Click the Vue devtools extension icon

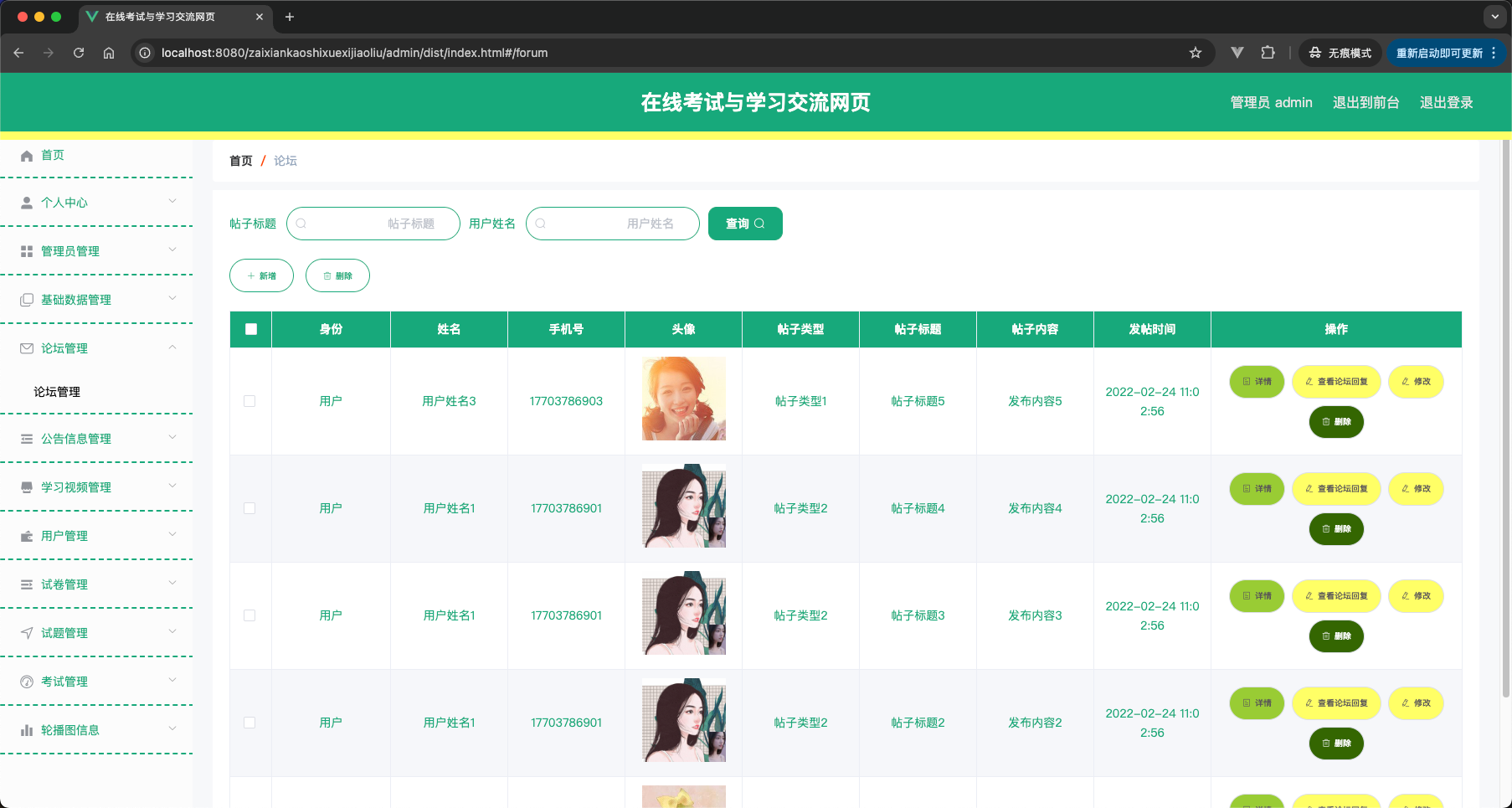pyautogui.click(x=1237, y=53)
